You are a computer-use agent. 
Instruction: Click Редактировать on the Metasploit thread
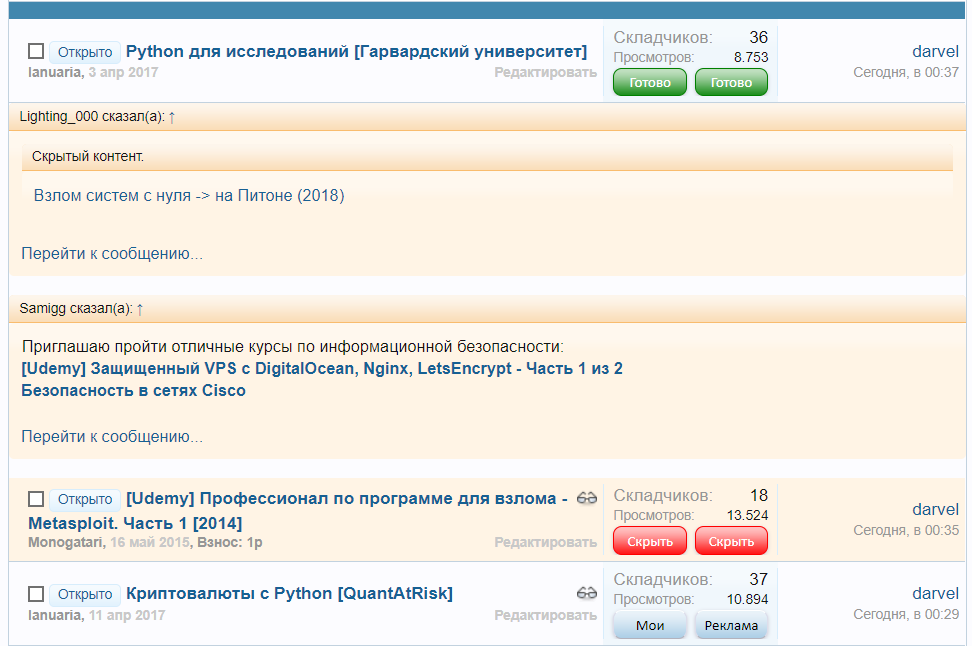pos(546,542)
